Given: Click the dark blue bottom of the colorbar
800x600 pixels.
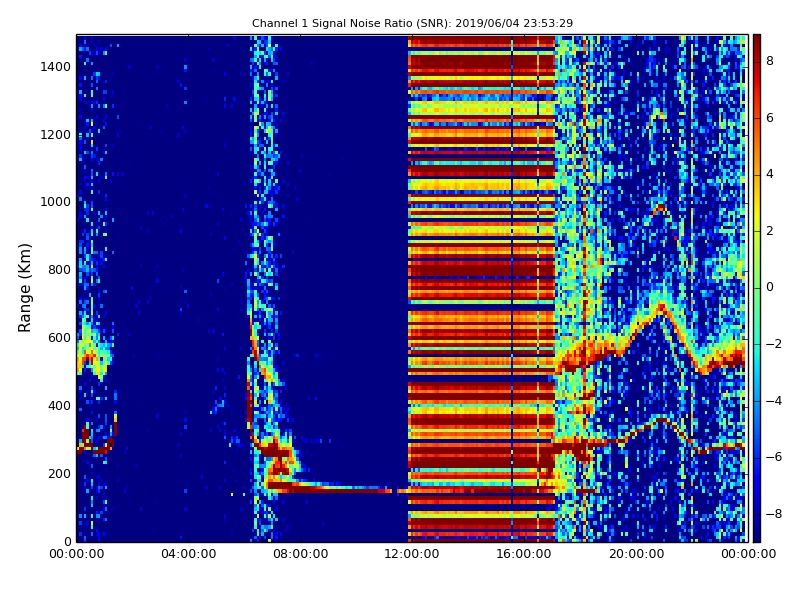Looking at the screenshot, I should [x=757, y=531].
